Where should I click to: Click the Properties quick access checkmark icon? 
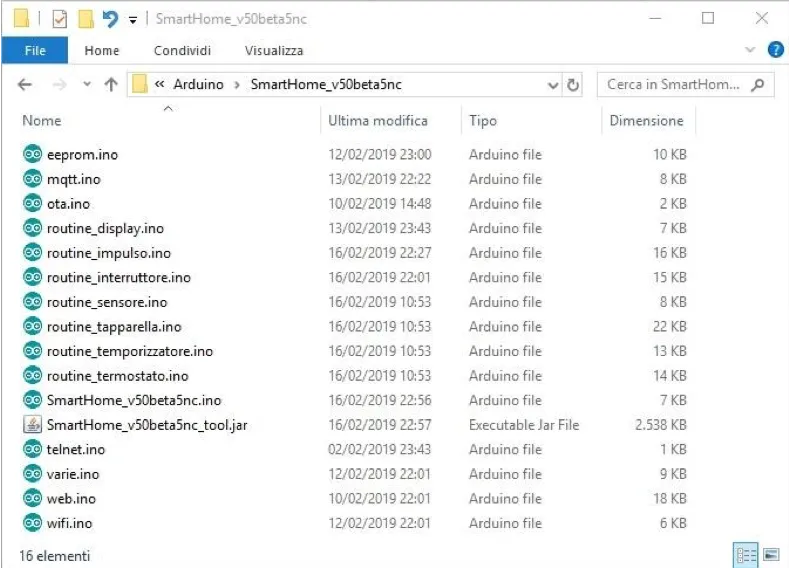tap(59, 19)
